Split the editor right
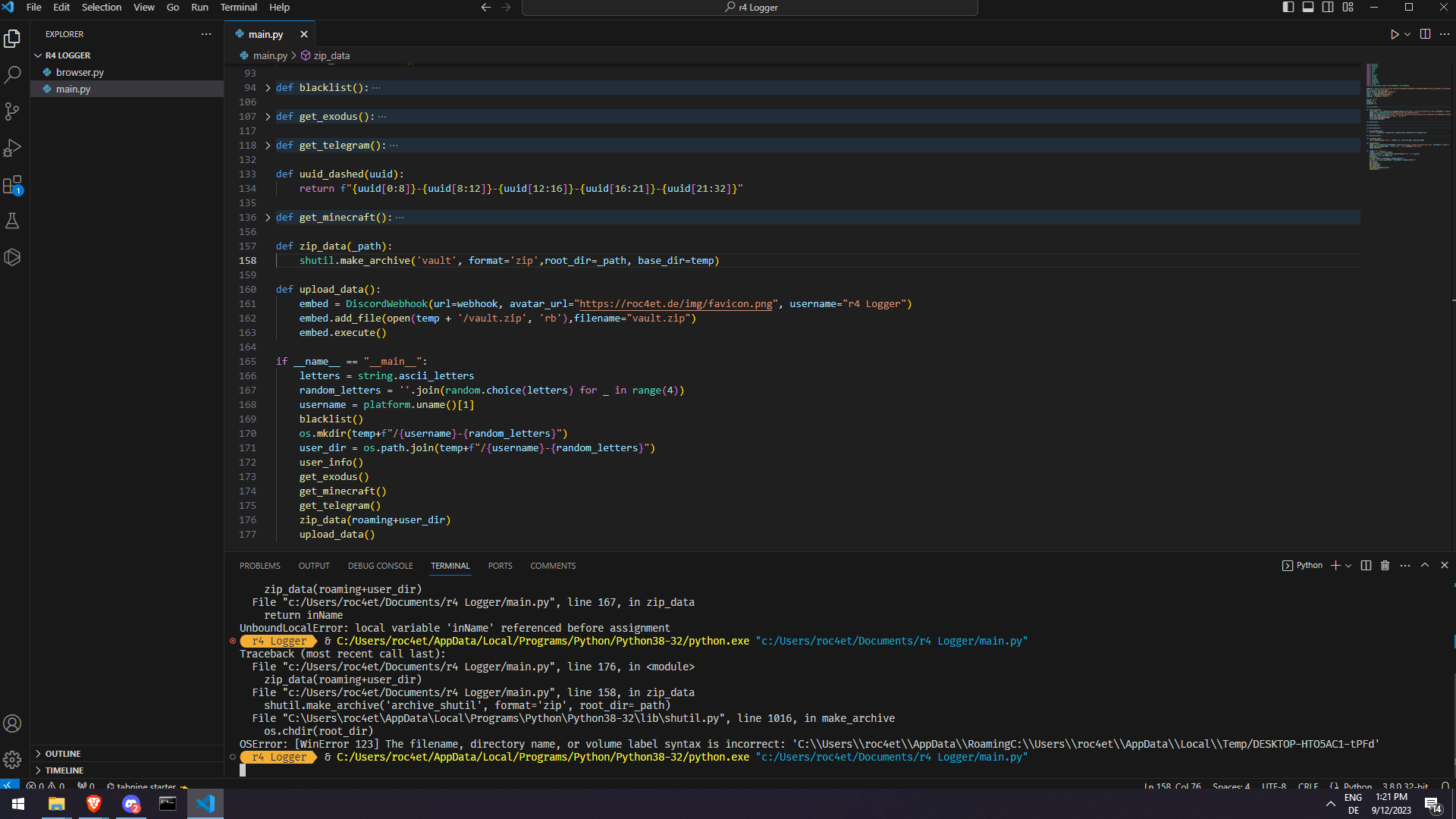The image size is (1456, 819). tap(1425, 34)
